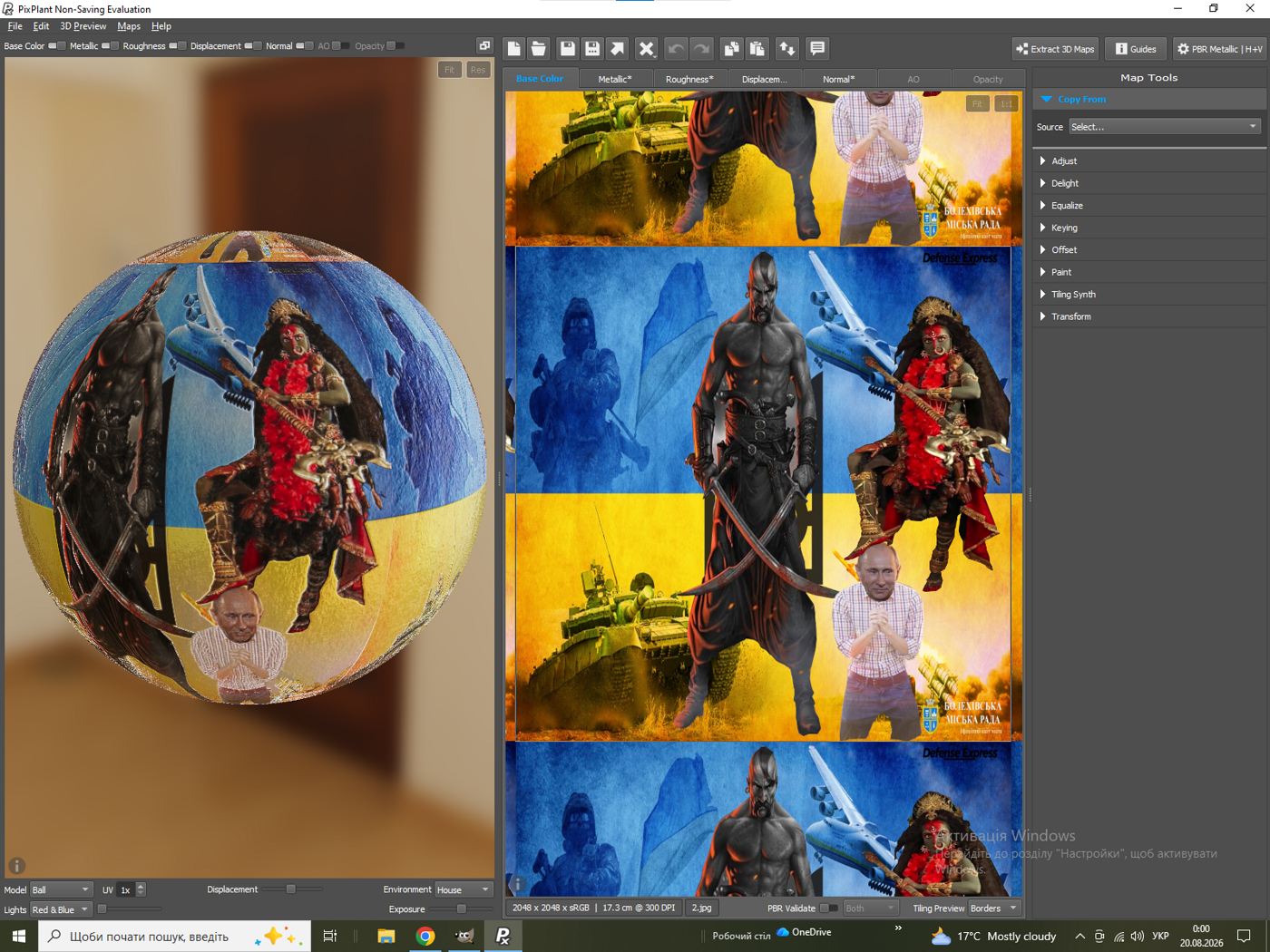Toggle Normal map in the 3D preview
1270x952 pixels.
(x=304, y=46)
